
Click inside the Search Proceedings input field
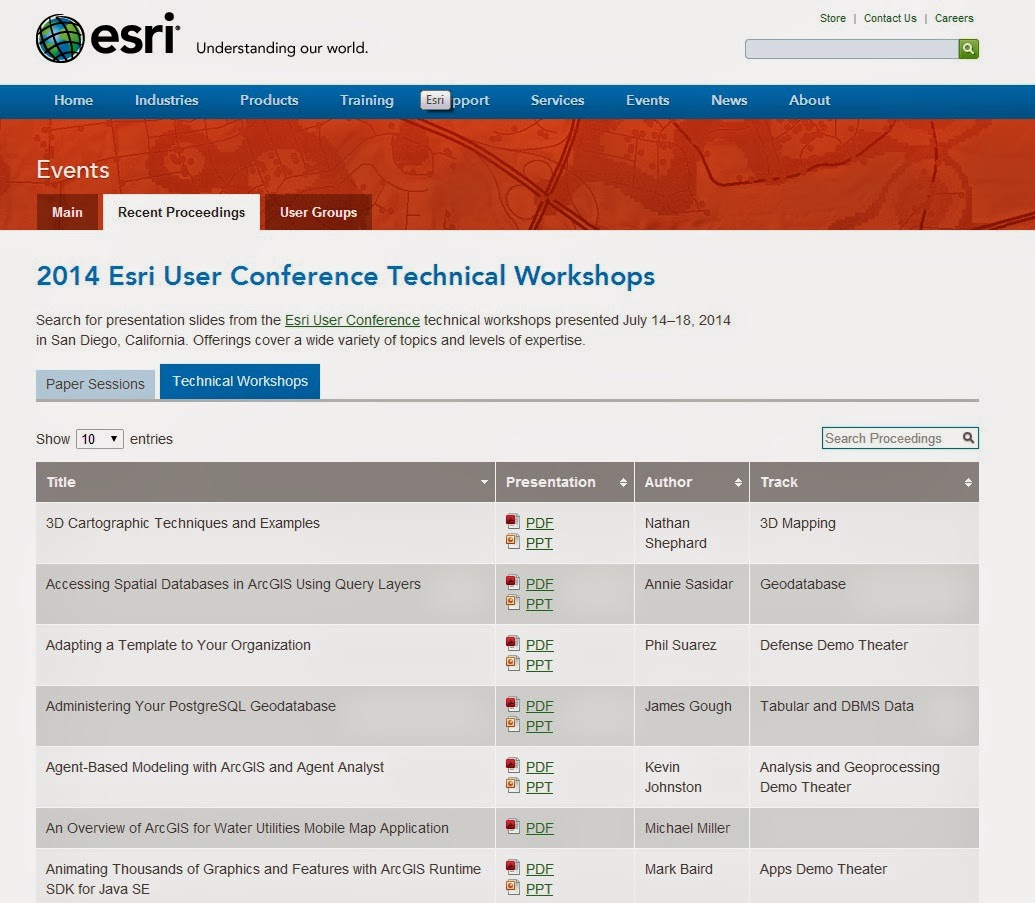pos(890,438)
